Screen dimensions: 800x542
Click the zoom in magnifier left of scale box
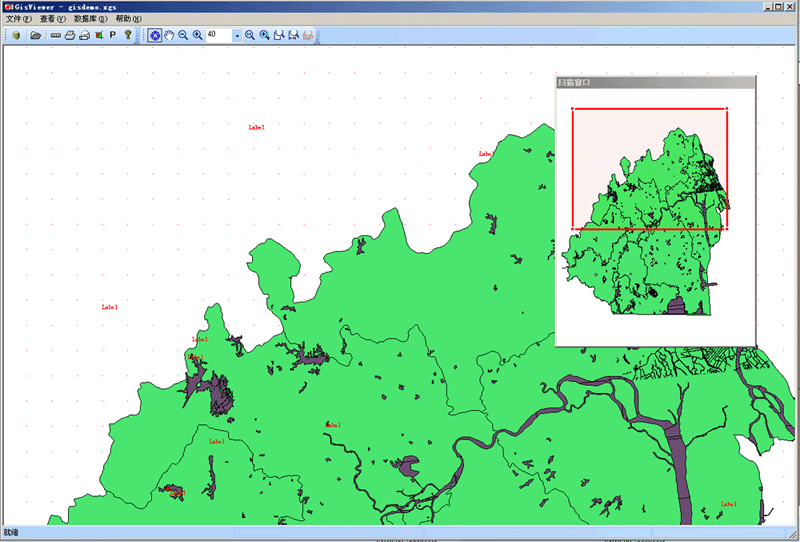pyautogui.click(x=198, y=35)
